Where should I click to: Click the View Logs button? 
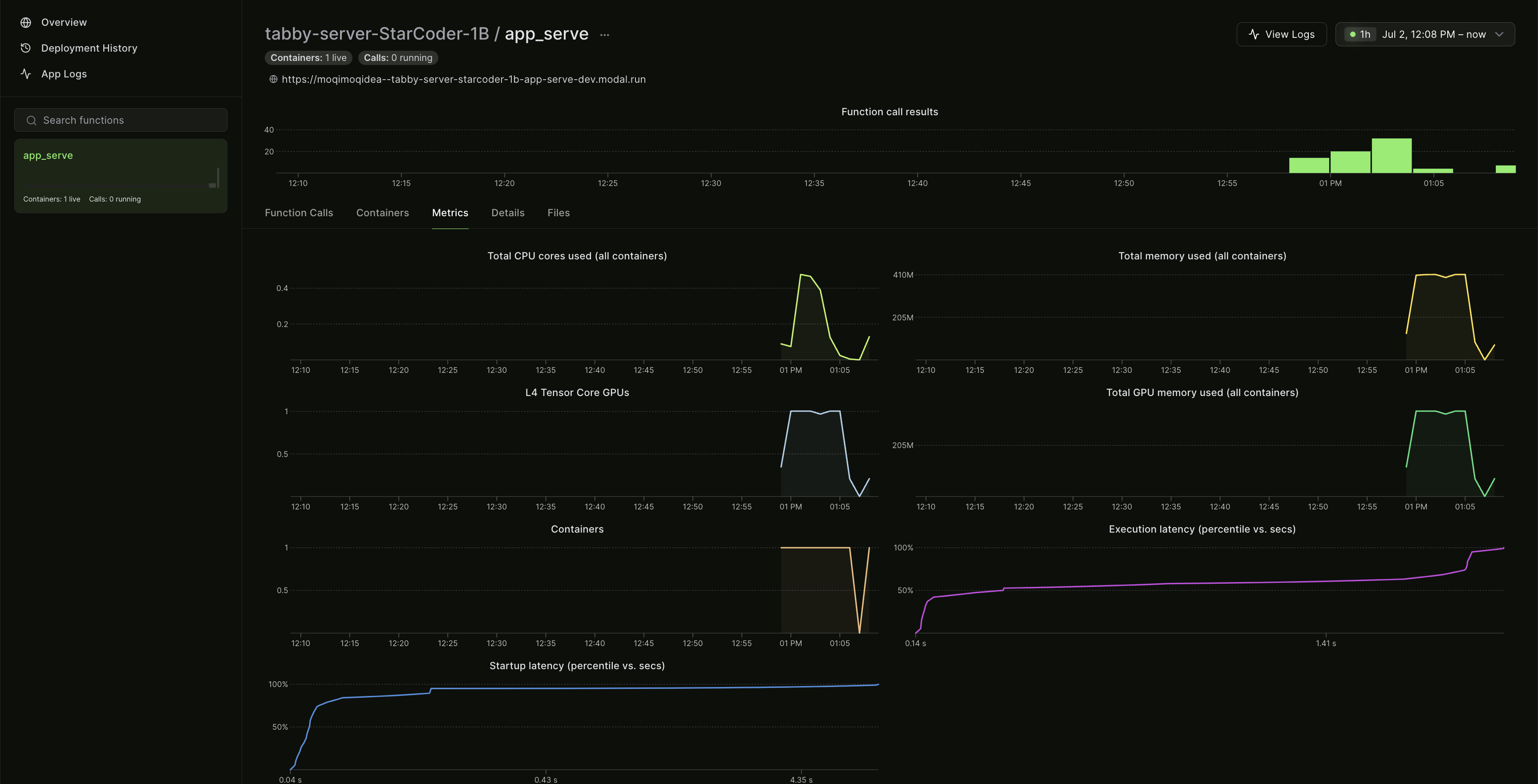click(x=1281, y=34)
